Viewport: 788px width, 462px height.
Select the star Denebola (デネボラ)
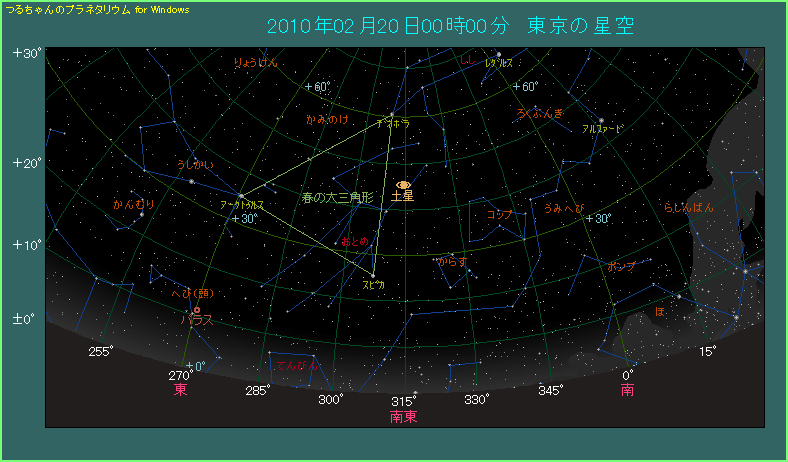coord(390,113)
